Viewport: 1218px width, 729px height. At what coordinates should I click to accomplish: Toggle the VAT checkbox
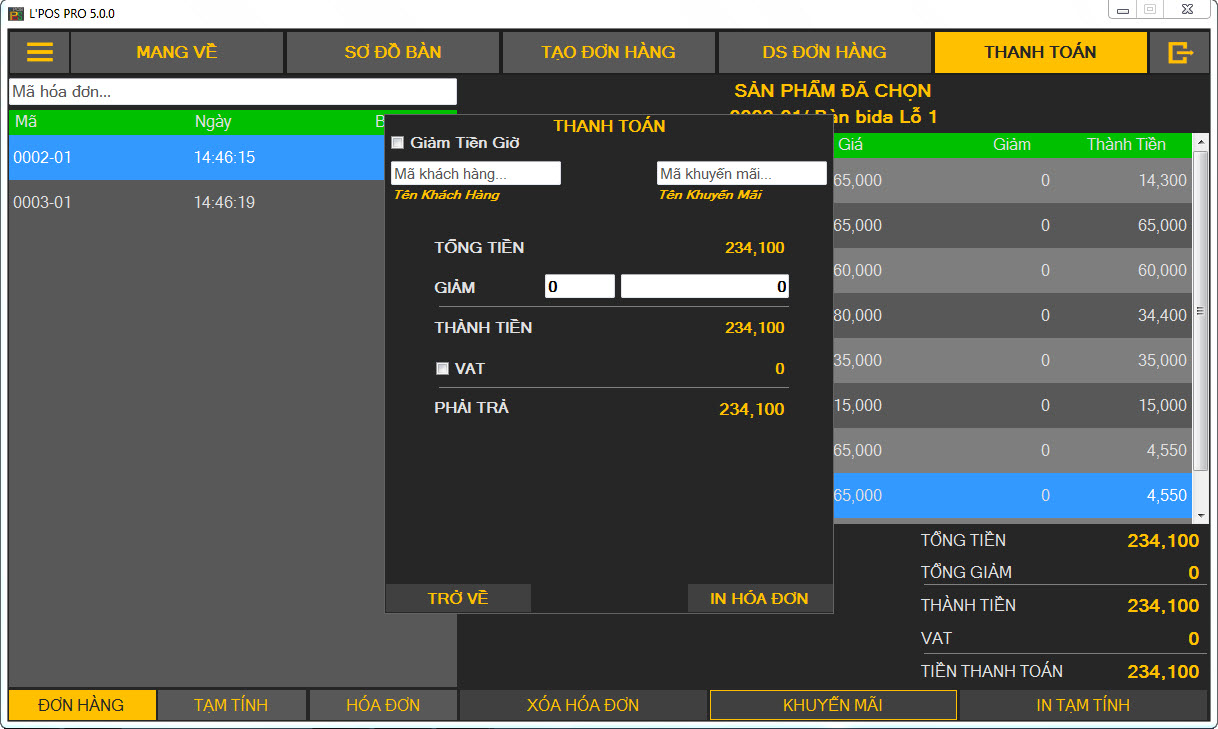pos(442,369)
